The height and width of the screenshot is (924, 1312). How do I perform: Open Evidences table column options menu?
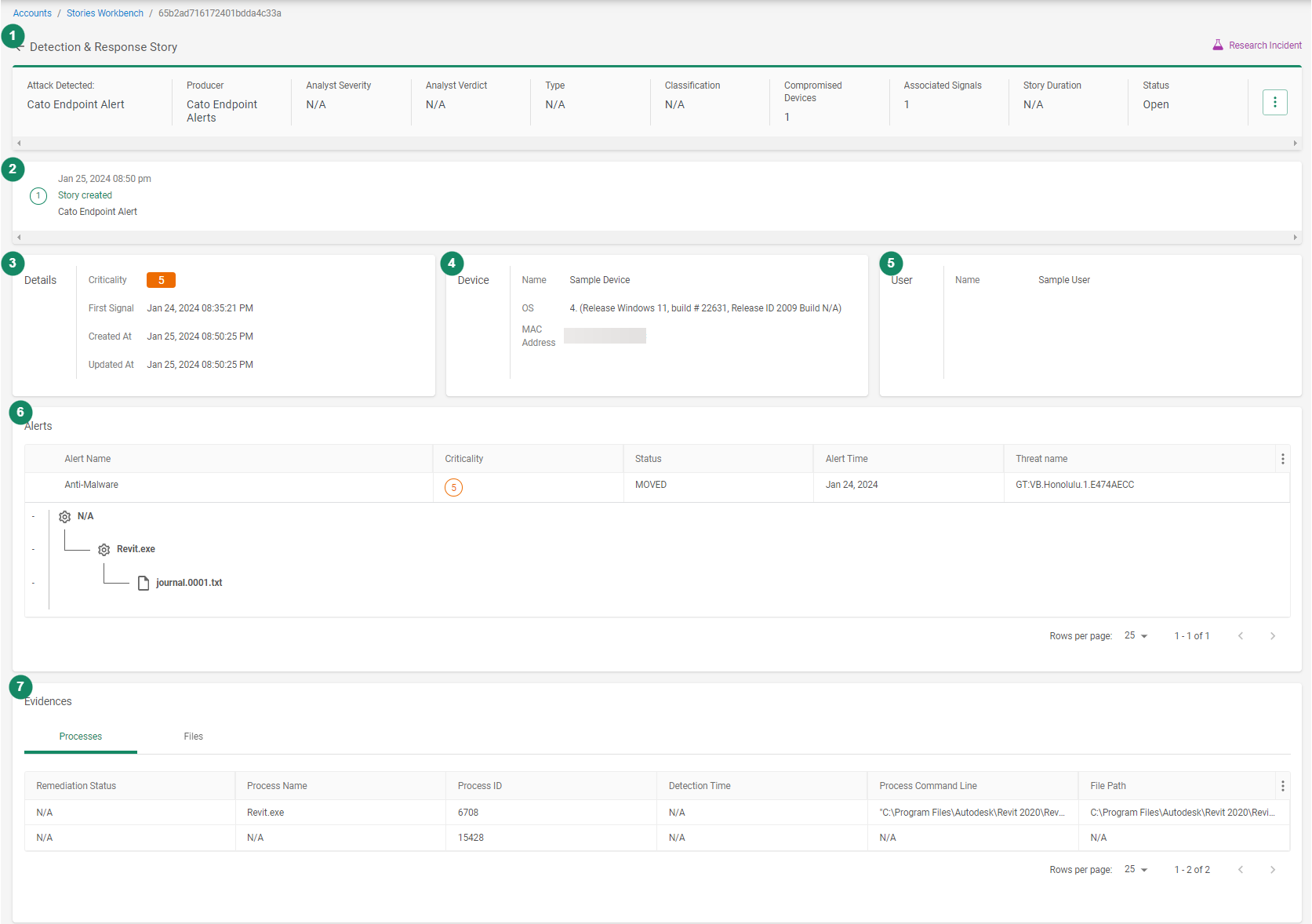click(1282, 786)
